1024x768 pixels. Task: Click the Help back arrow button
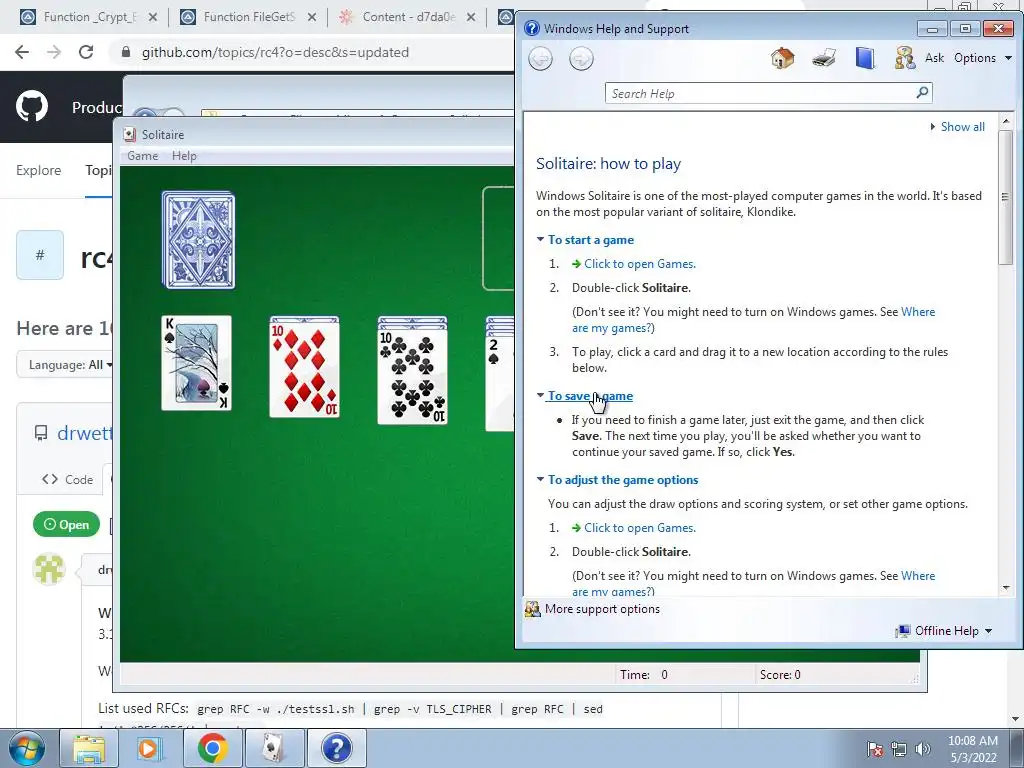point(540,59)
